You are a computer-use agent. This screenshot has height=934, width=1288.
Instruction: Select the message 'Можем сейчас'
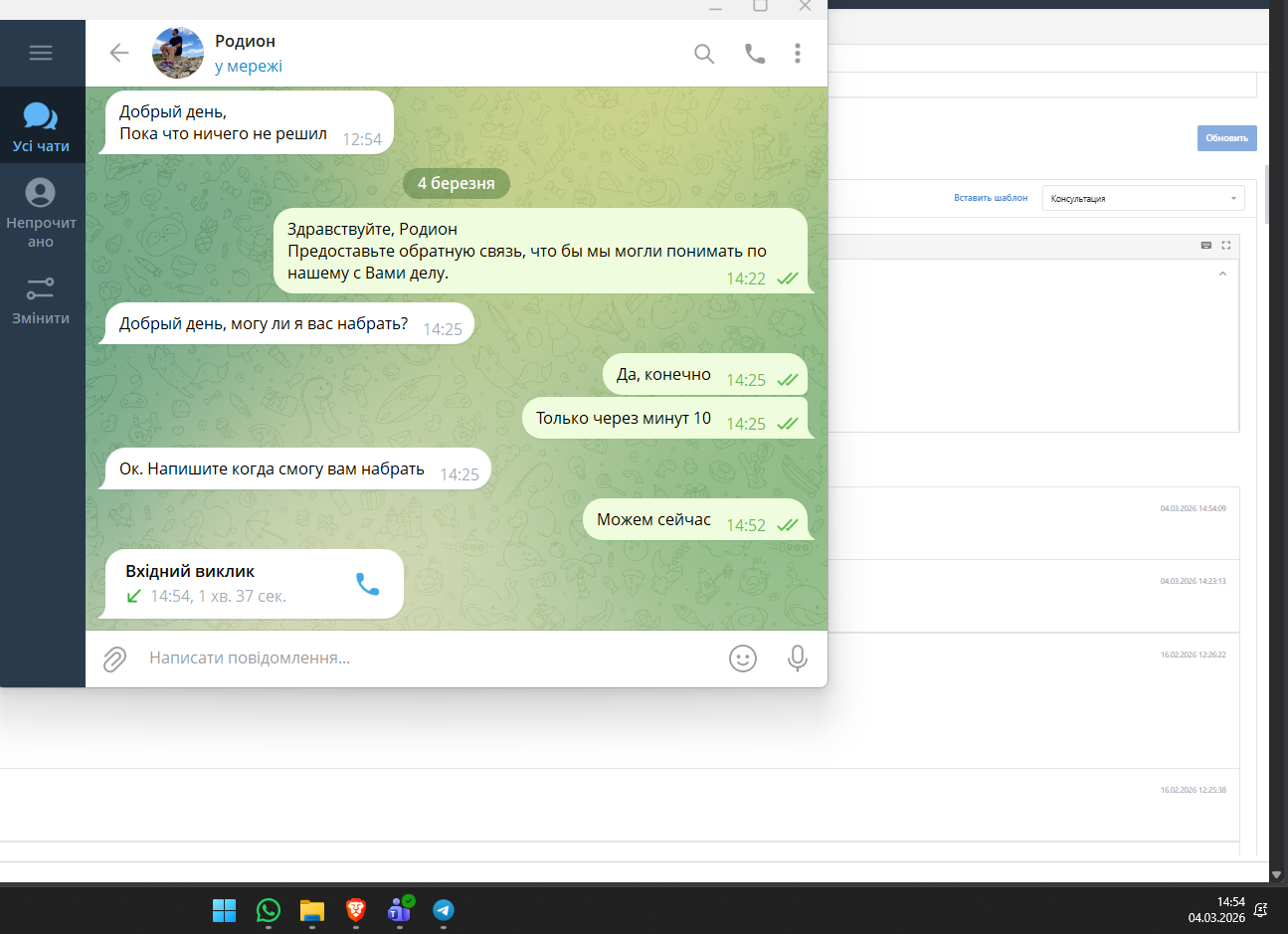pyautogui.click(x=695, y=519)
